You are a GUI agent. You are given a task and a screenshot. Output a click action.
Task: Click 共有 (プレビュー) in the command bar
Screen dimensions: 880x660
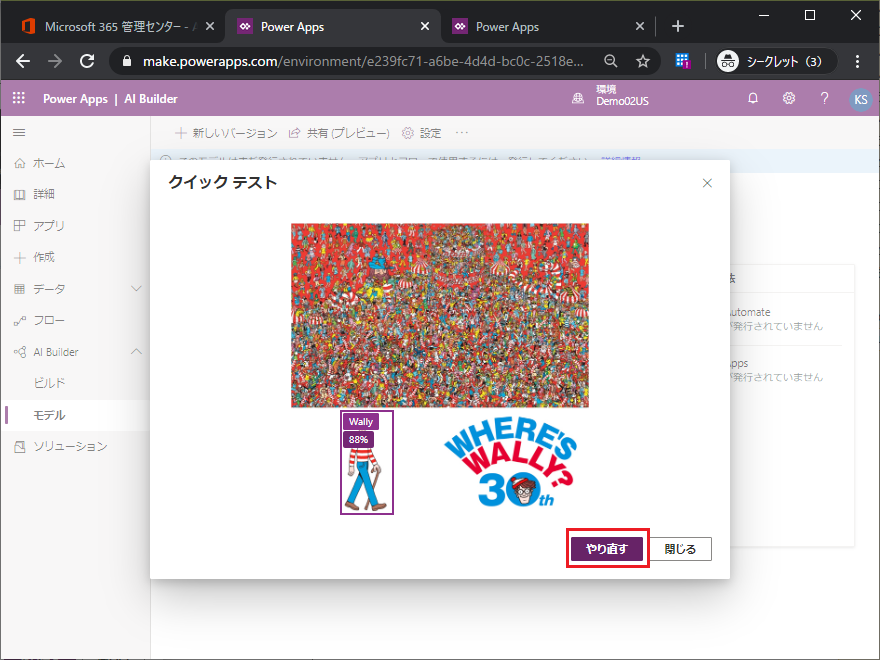tap(339, 133)
